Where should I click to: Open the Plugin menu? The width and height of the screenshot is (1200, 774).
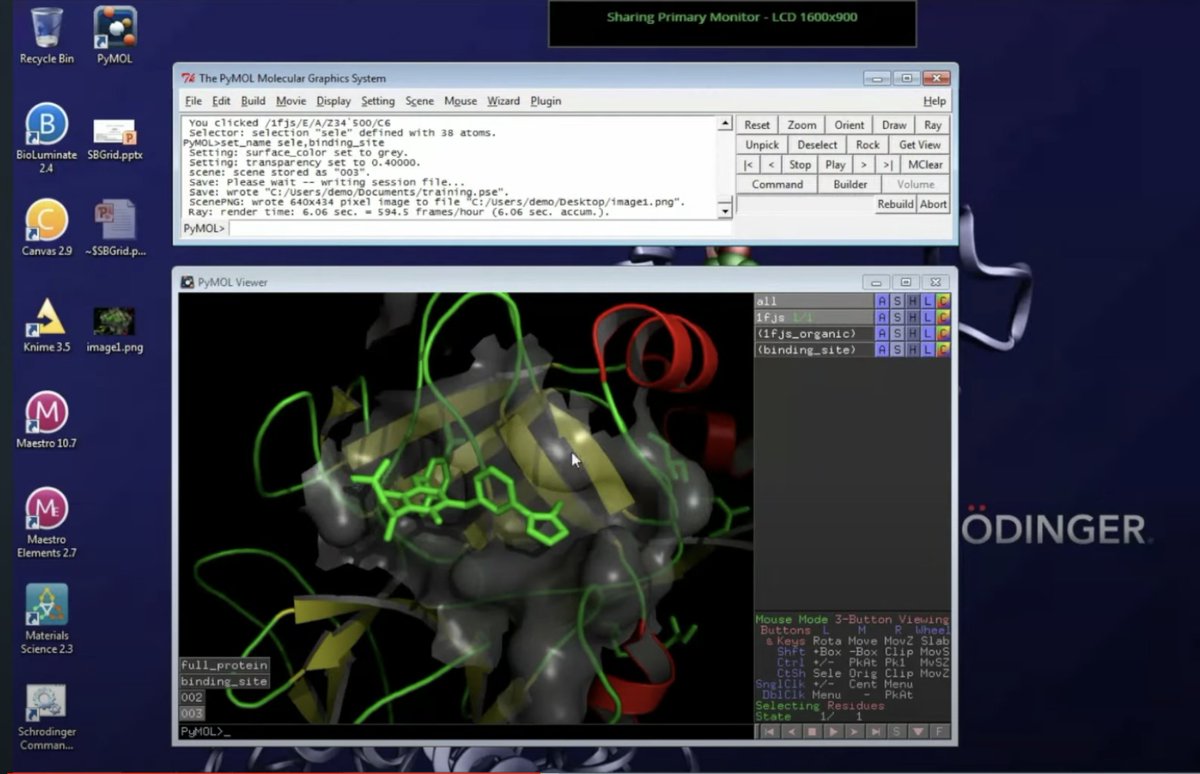546,101
